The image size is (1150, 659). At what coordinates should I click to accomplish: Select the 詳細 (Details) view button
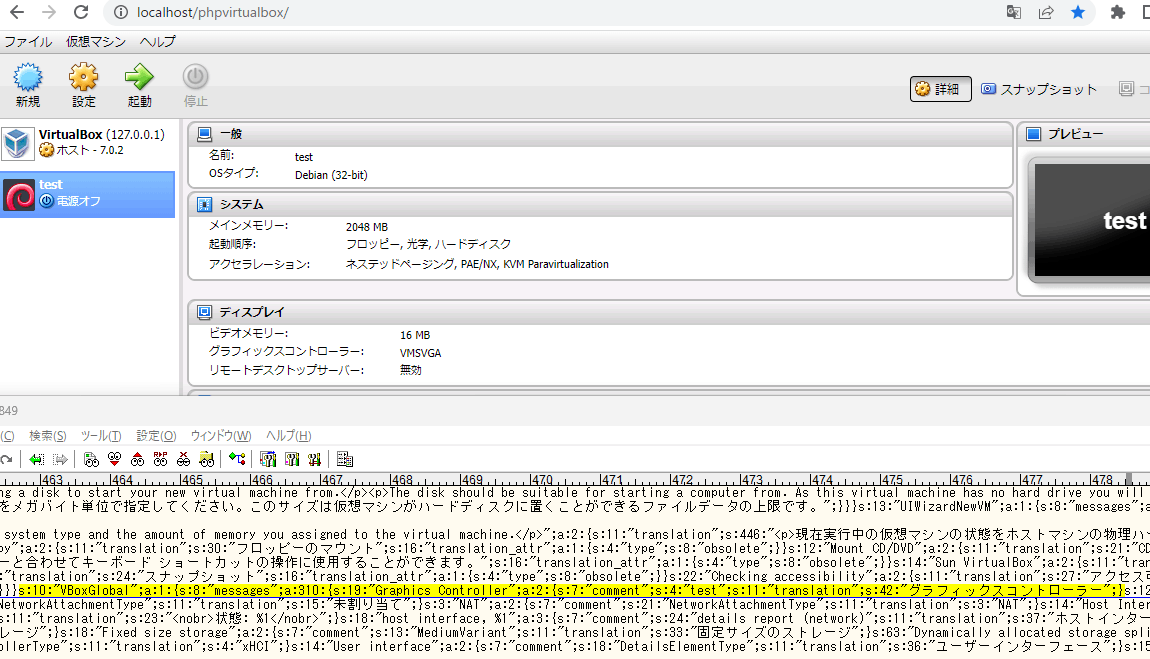940,89
